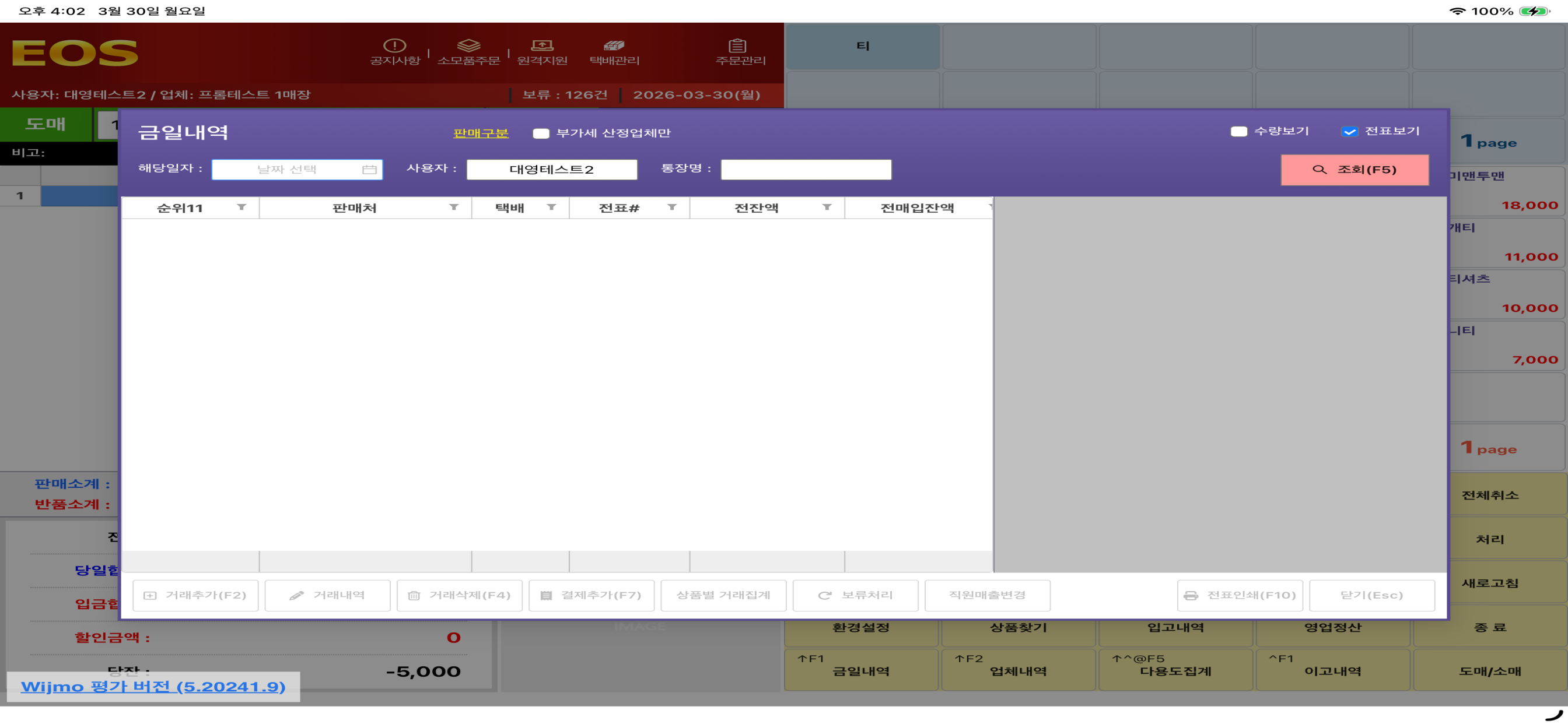Sort by the 택배 column header
The width and height of the screenshot is (1568, 724).
click(509, 208)
